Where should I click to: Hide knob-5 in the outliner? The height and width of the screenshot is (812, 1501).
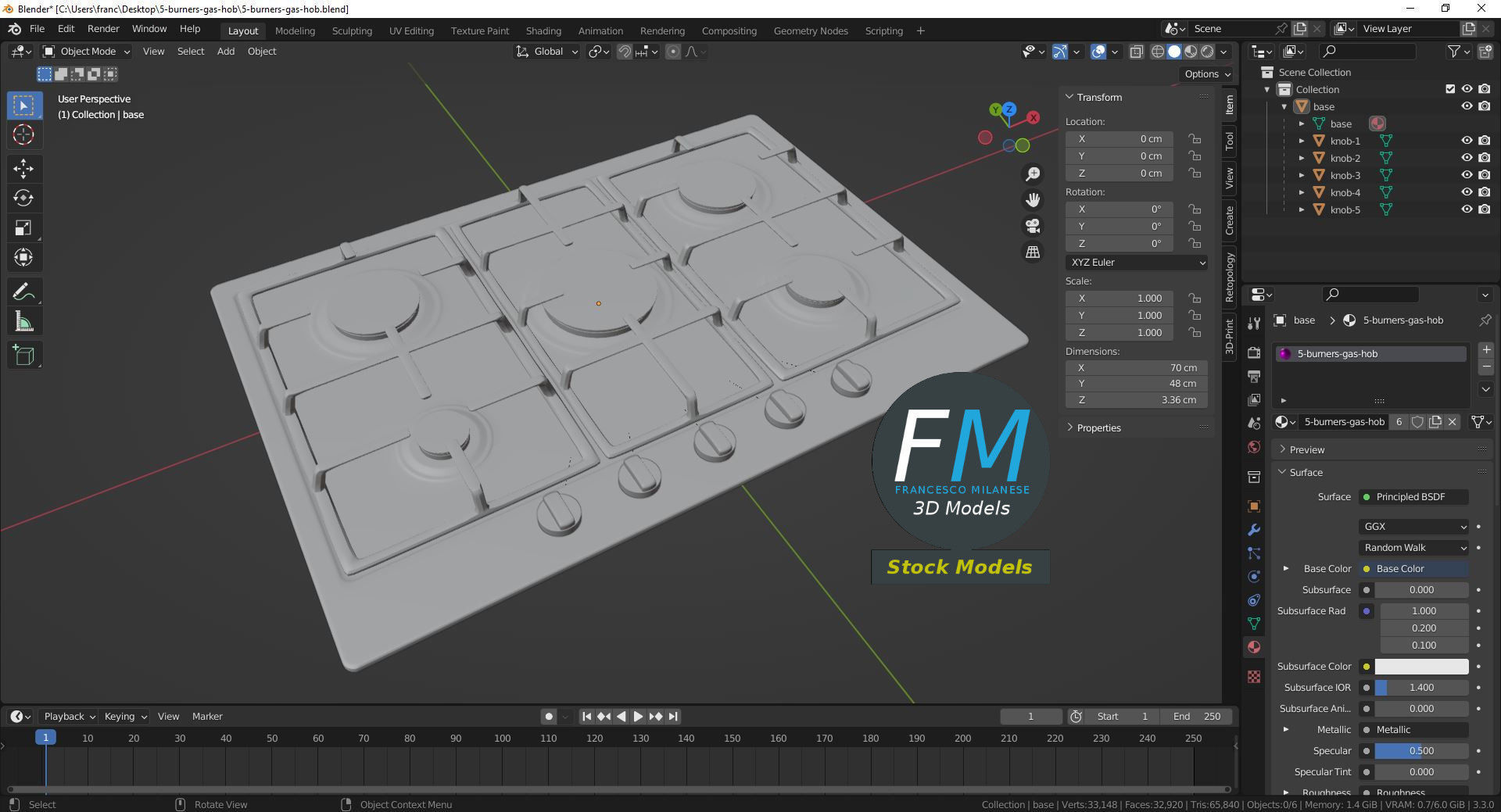[x=1467, y=209]
